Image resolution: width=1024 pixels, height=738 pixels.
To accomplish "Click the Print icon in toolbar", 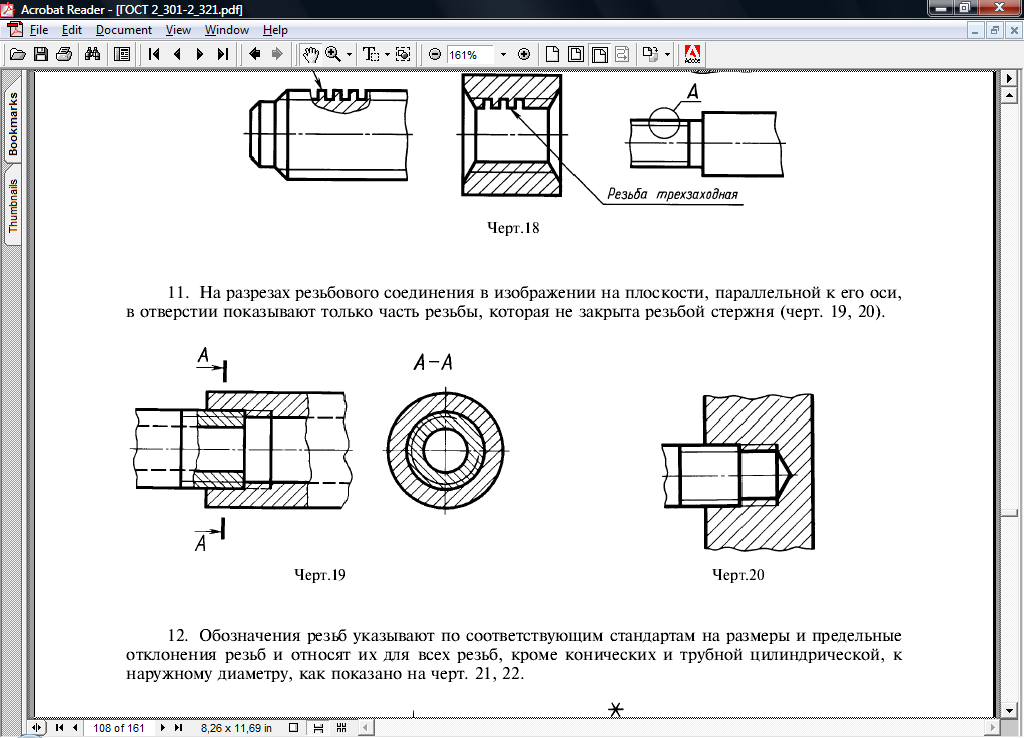I will coord(64,54).
